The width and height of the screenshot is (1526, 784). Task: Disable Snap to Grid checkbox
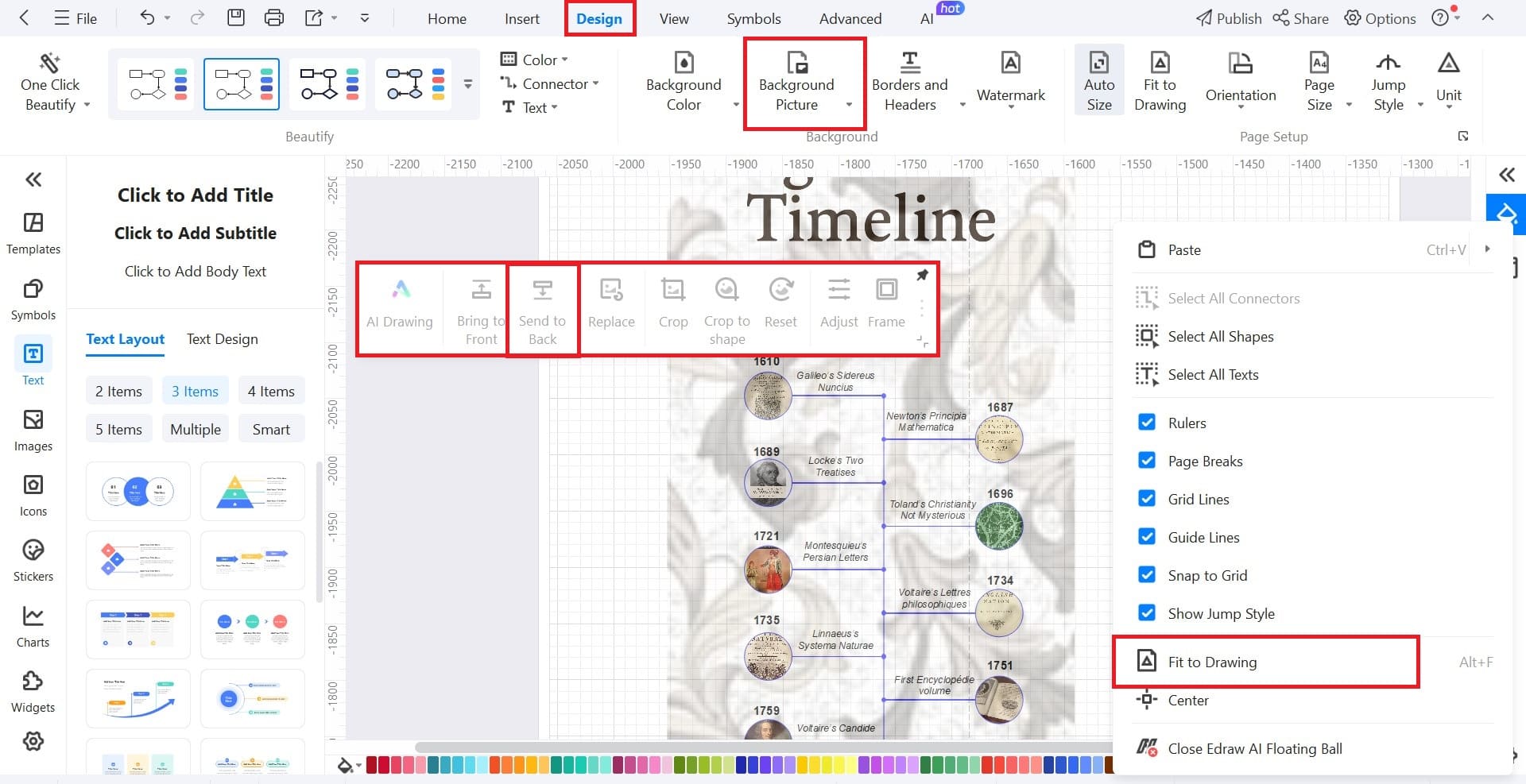[1147, 574]
